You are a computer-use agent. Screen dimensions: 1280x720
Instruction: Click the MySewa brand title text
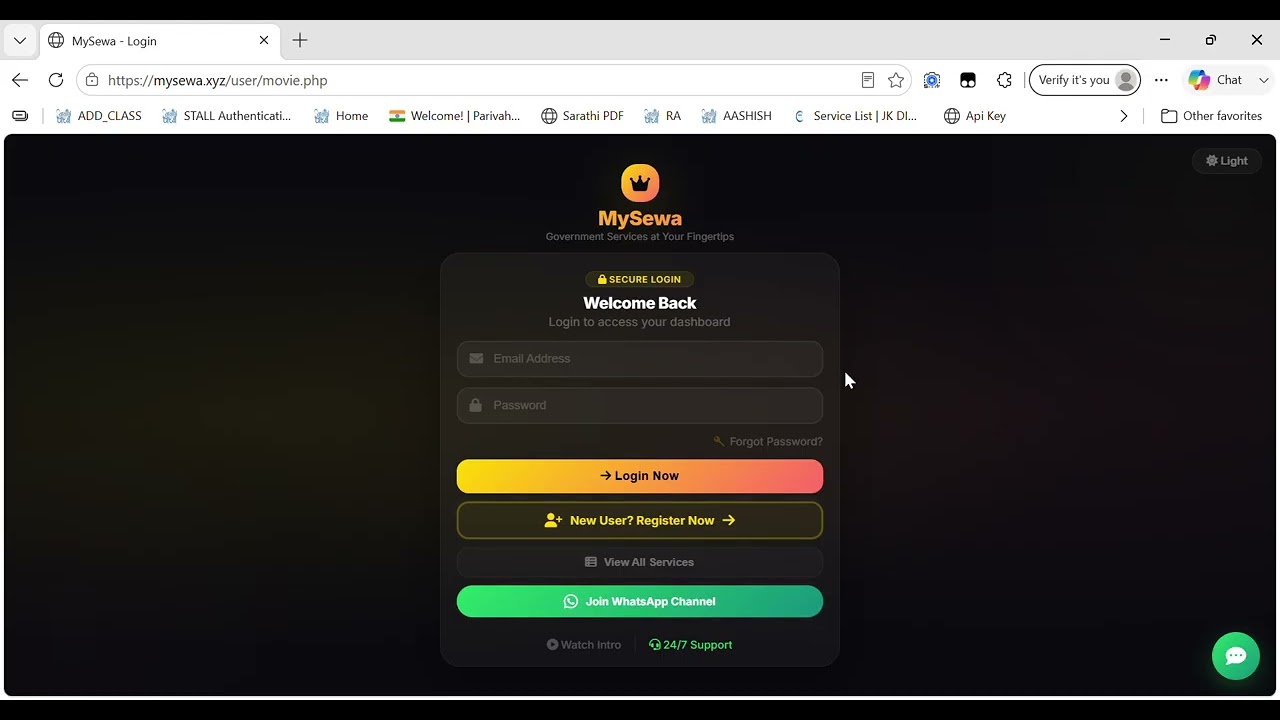tap(640, 218)
